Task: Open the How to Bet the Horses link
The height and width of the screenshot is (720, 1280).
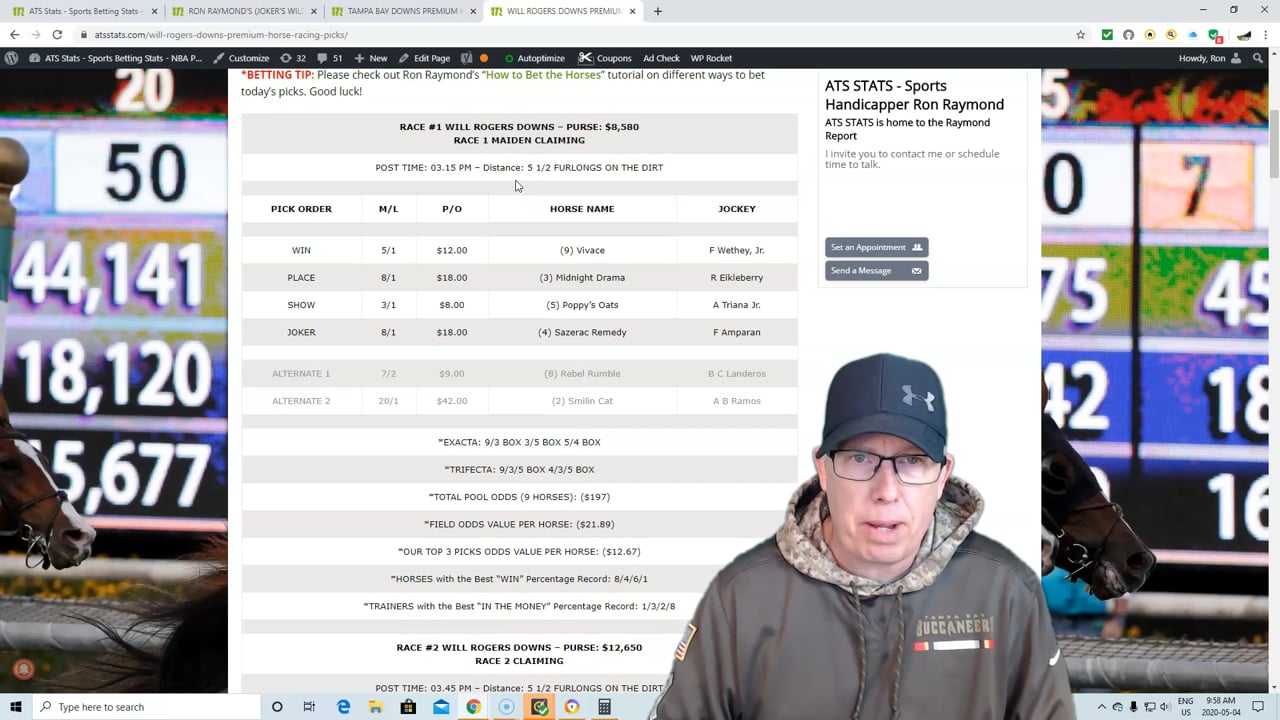Action: point(543,75)
